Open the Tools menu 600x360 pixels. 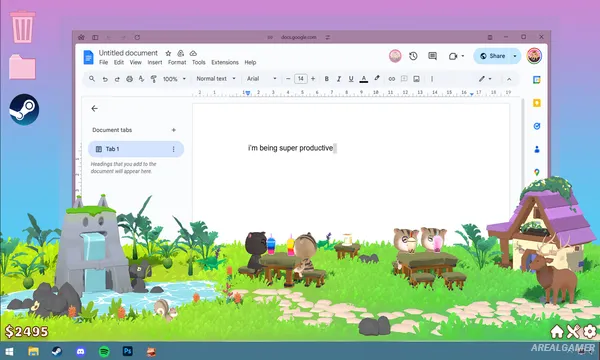coord(199,62)
